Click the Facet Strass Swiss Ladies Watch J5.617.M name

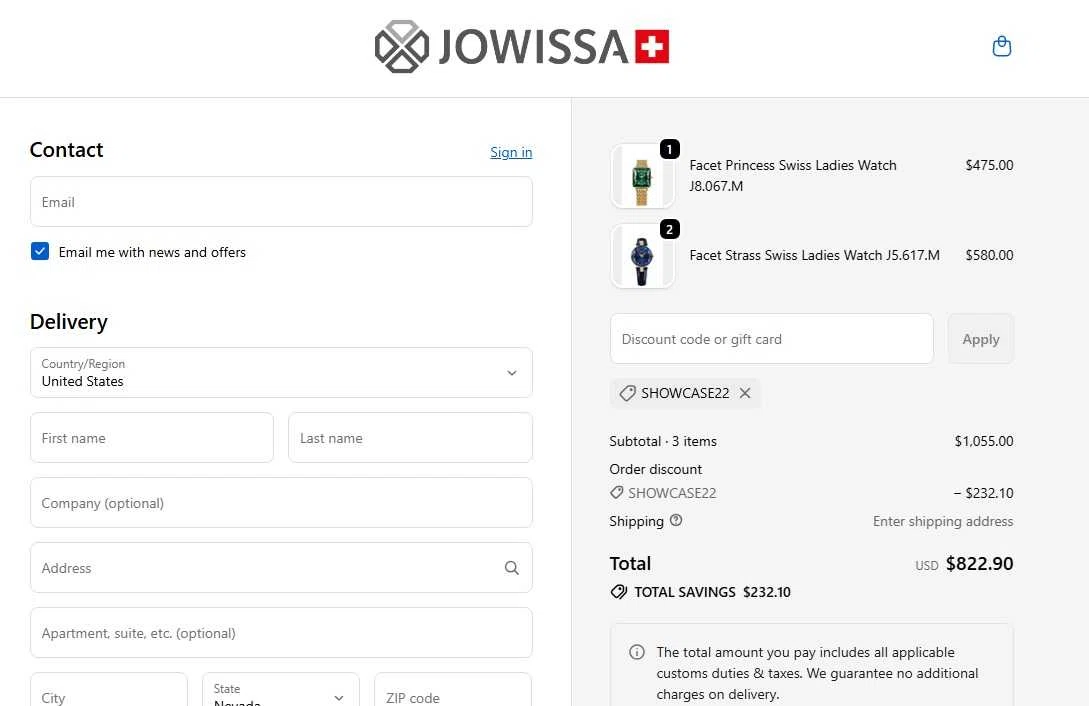pos(815,255)
